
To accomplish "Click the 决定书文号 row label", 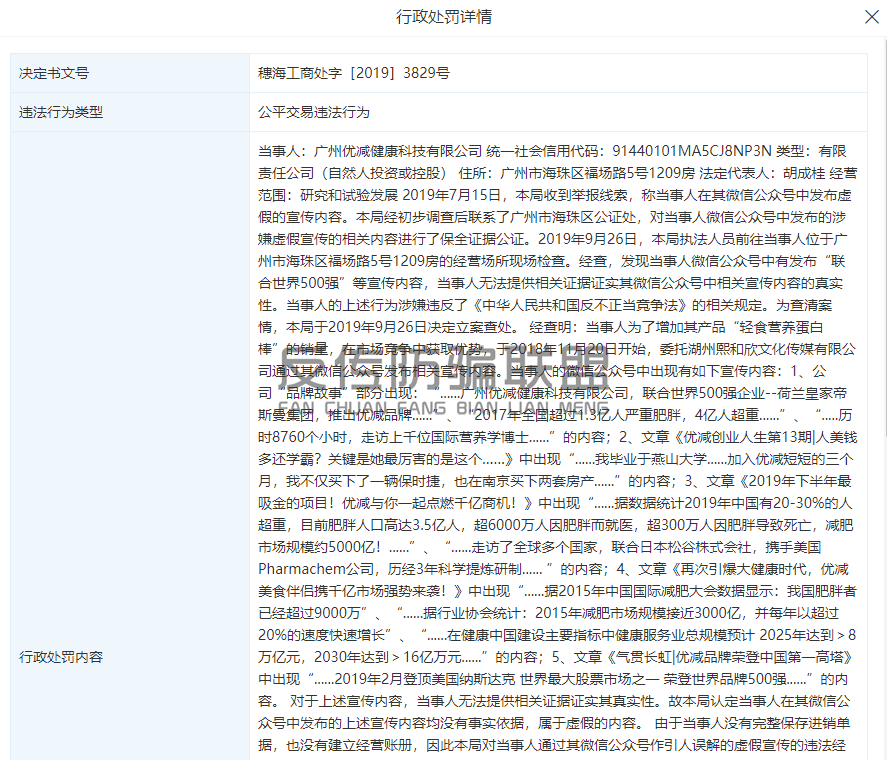I will [x=54, y=73].
